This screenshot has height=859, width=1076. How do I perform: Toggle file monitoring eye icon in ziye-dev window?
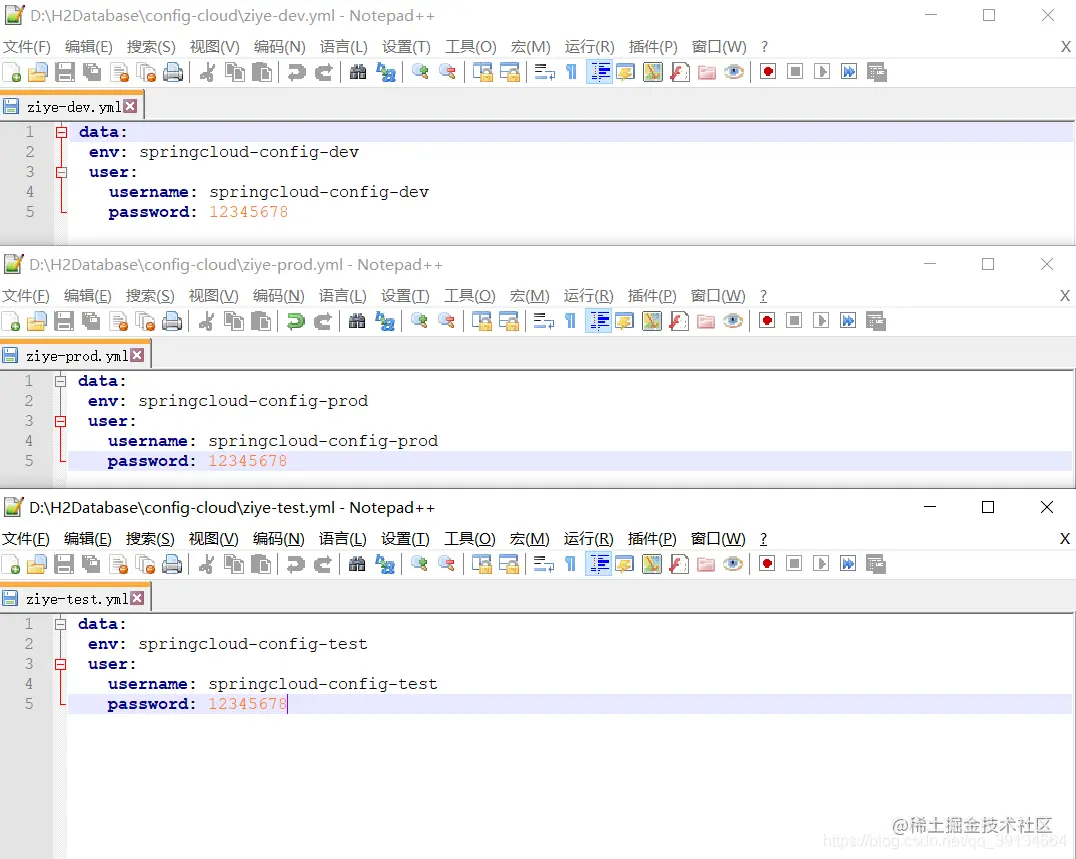(734, 72)
